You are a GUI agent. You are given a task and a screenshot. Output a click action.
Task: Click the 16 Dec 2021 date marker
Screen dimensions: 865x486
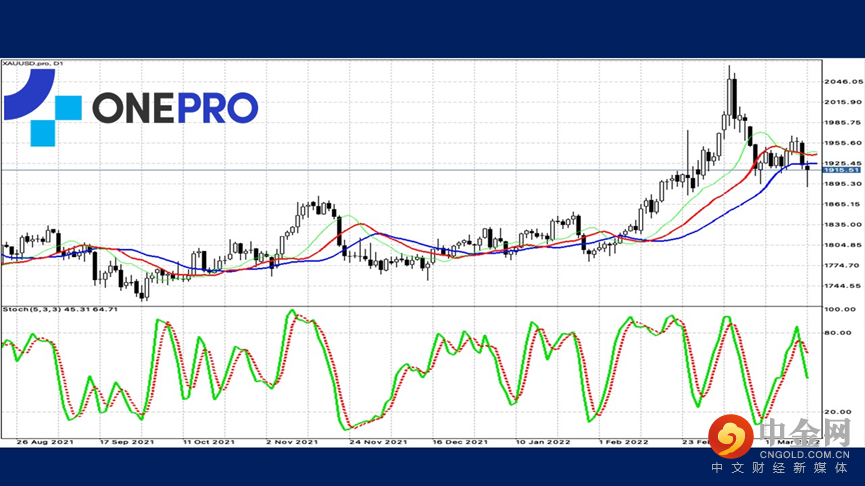click(x=460, y=442)
